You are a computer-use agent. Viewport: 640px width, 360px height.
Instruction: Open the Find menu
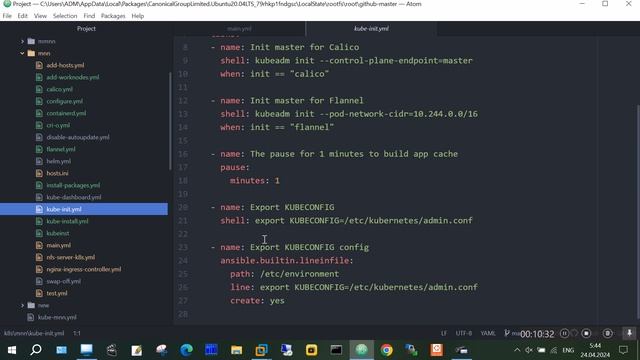click(89, 16)
